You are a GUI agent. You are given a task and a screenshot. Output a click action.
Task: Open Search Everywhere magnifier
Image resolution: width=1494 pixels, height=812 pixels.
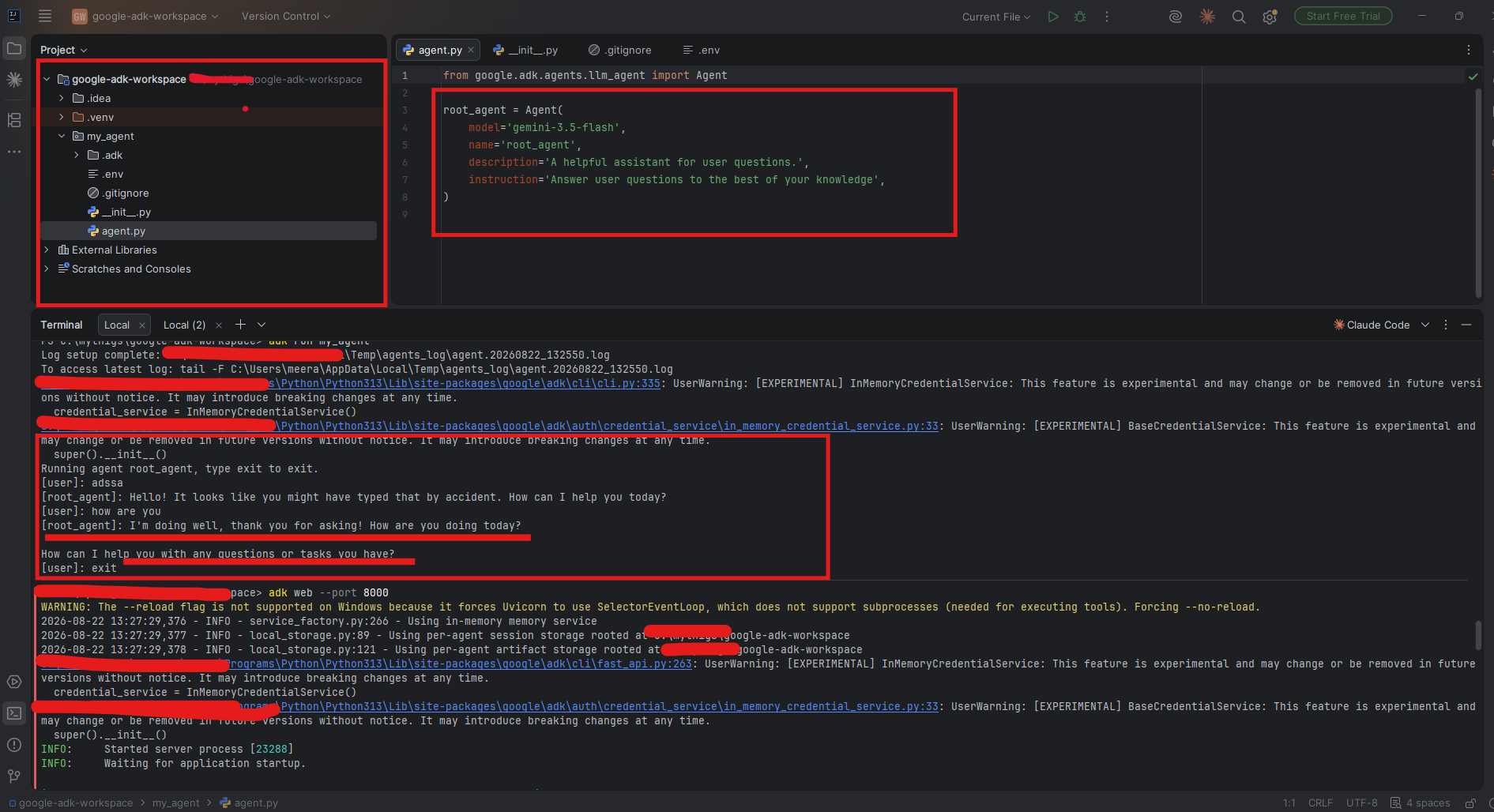(1239, 17)
